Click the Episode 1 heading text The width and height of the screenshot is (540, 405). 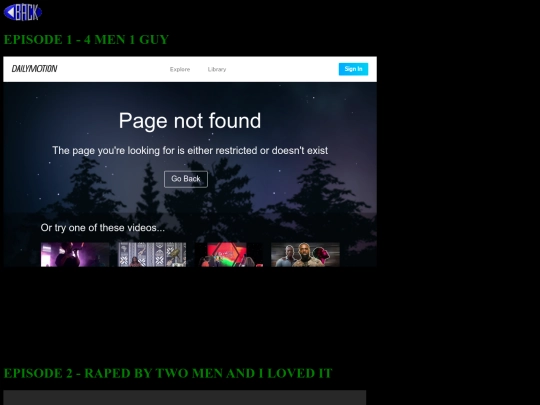[86, 40]
